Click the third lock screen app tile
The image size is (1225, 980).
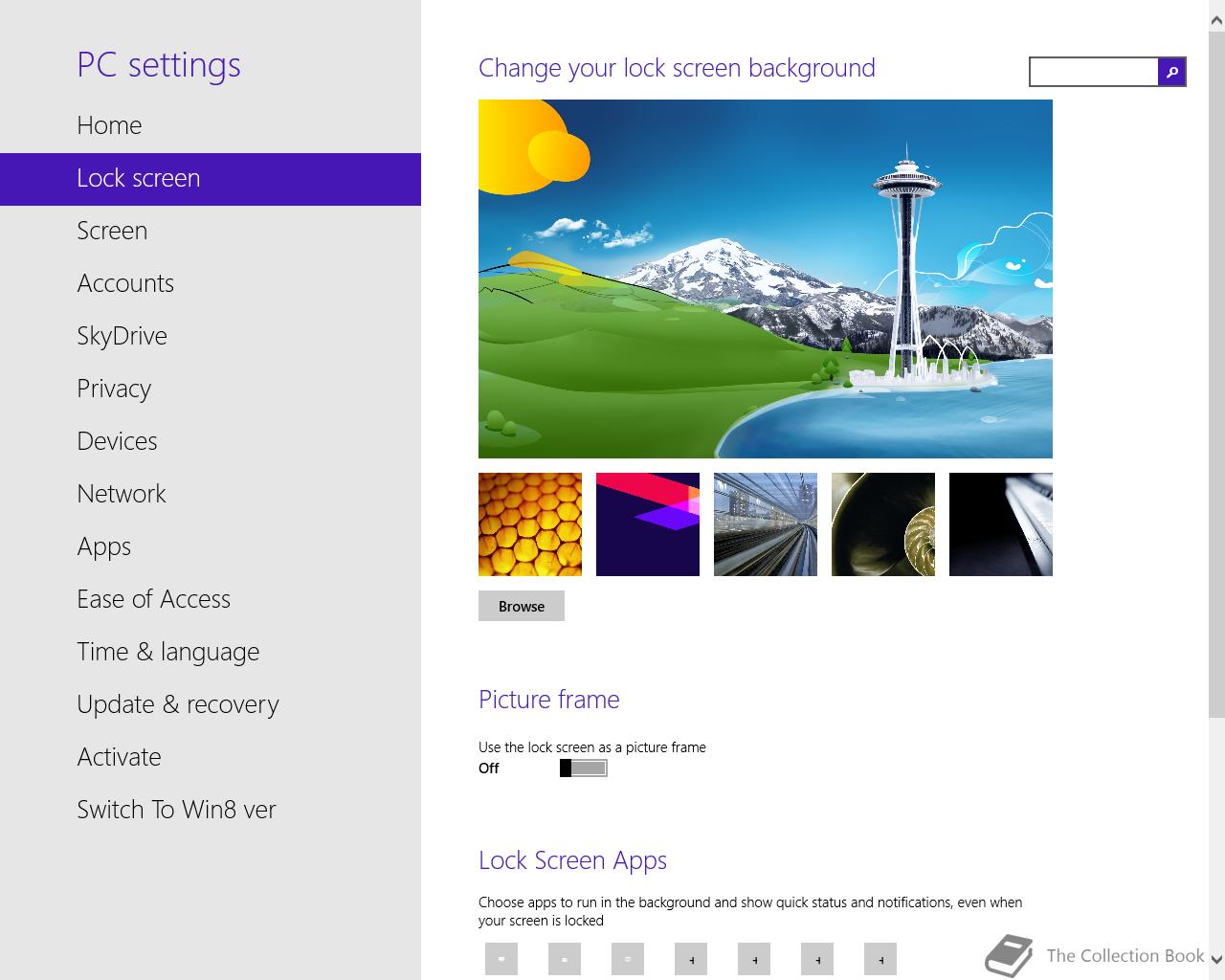point(628,959)
